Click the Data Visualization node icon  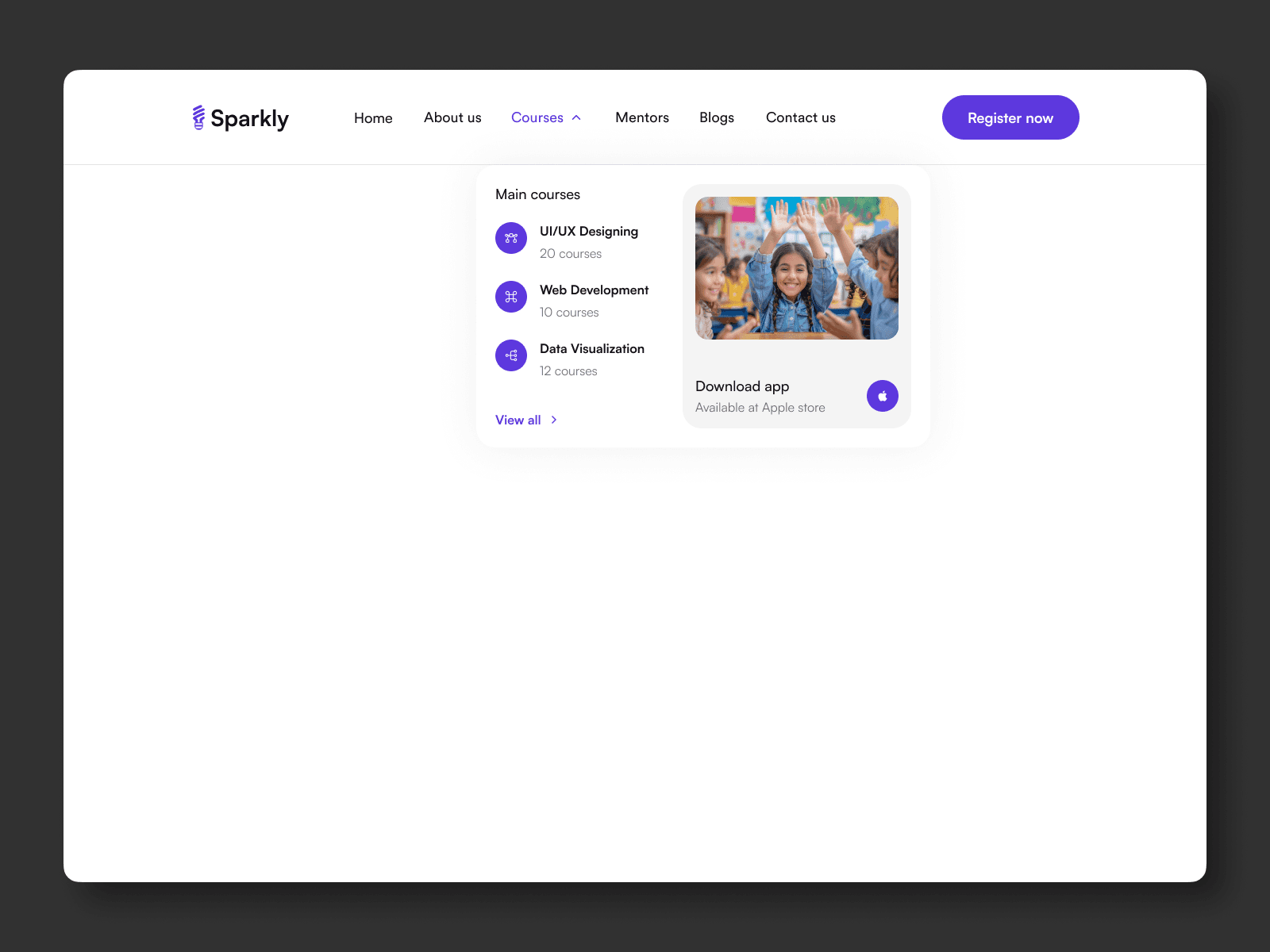511,355
